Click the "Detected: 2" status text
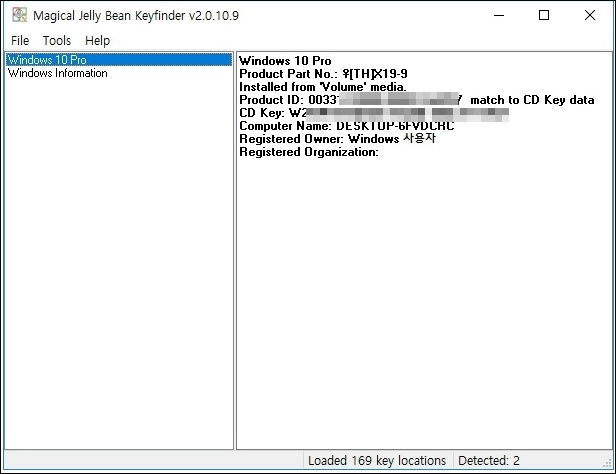Viewport: 616px width, 474px height. click(489, 460)
